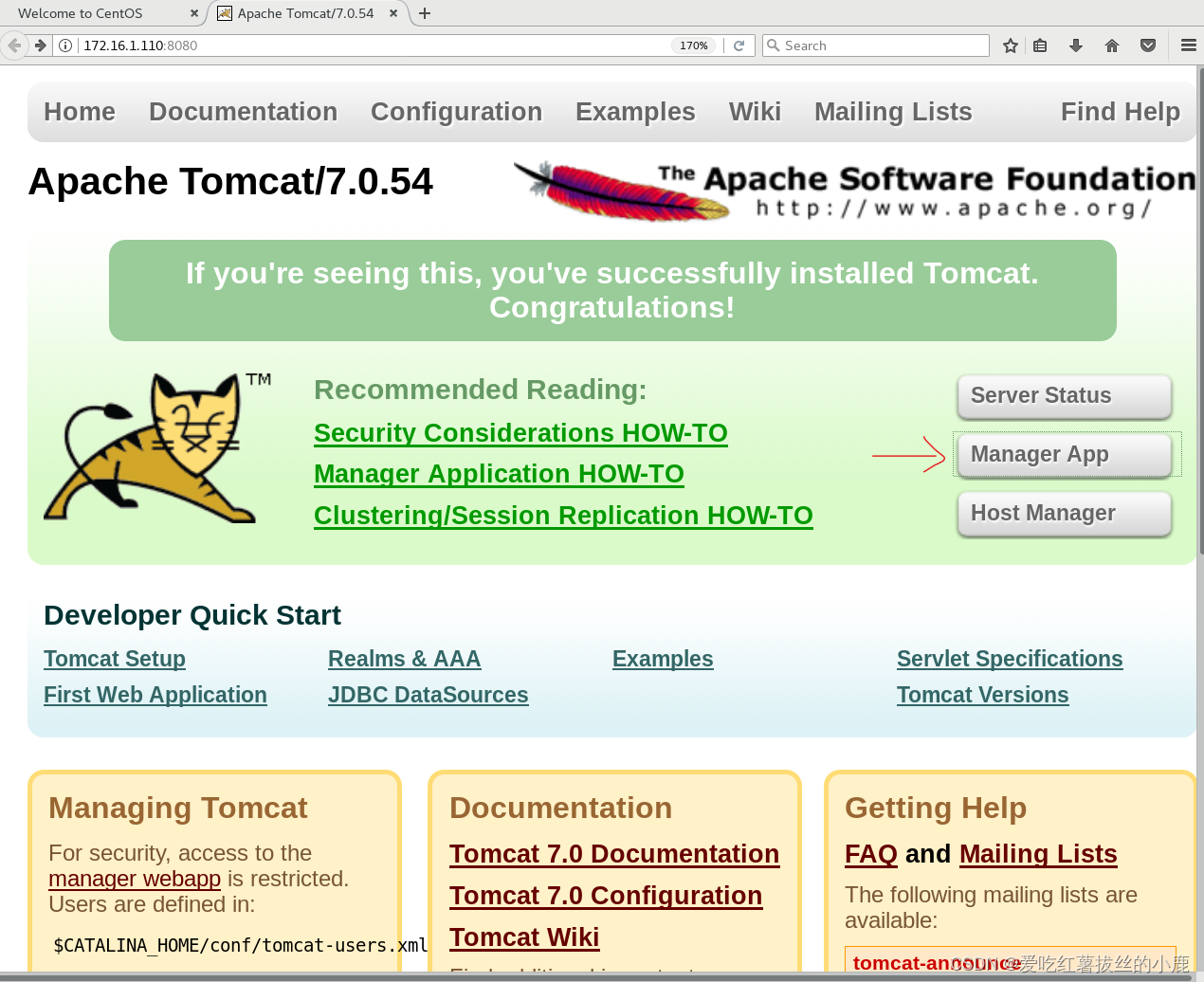Open the Security Considerations HOW-TO link

click(520, 432)
